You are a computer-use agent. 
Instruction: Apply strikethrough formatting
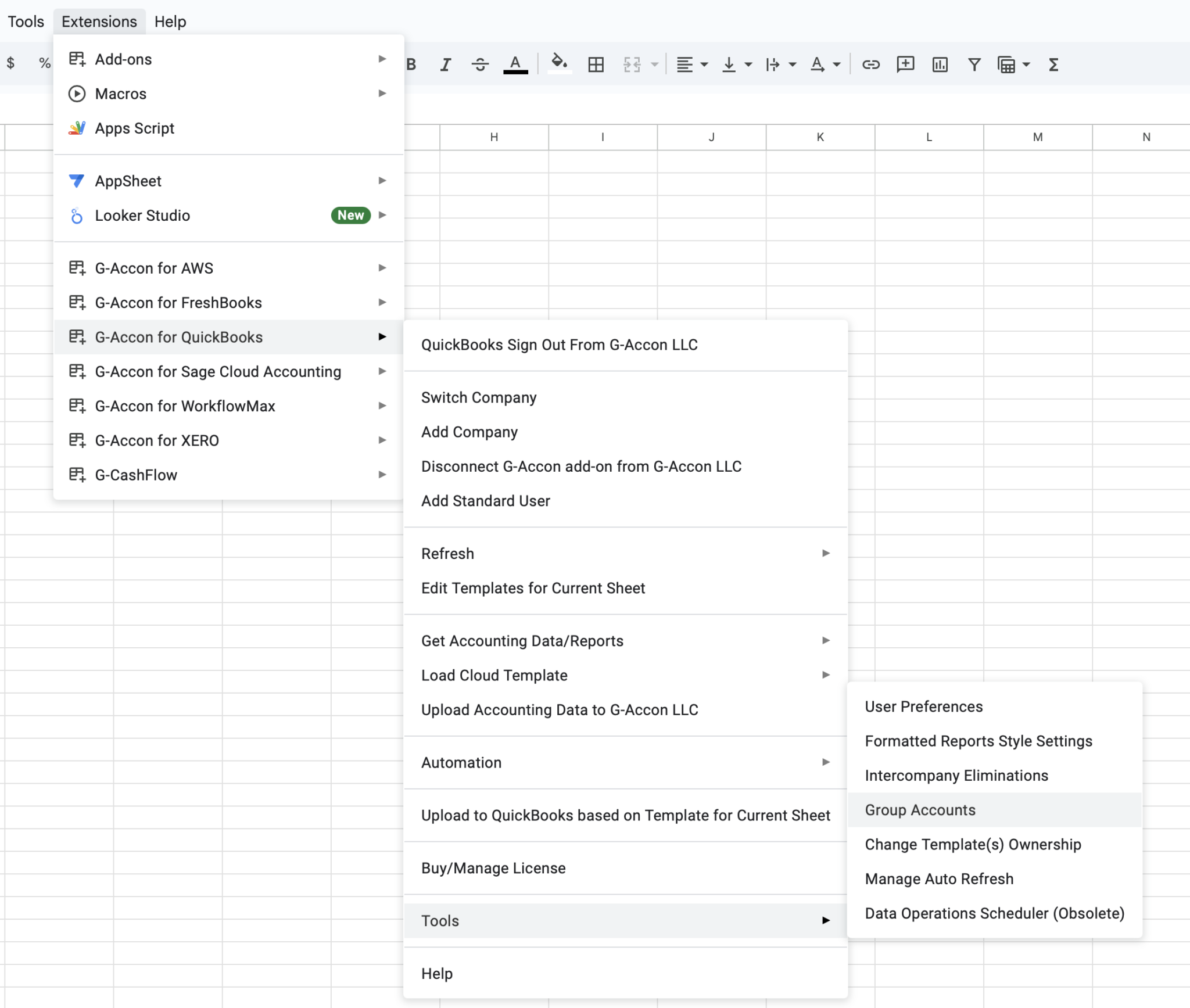480,64
